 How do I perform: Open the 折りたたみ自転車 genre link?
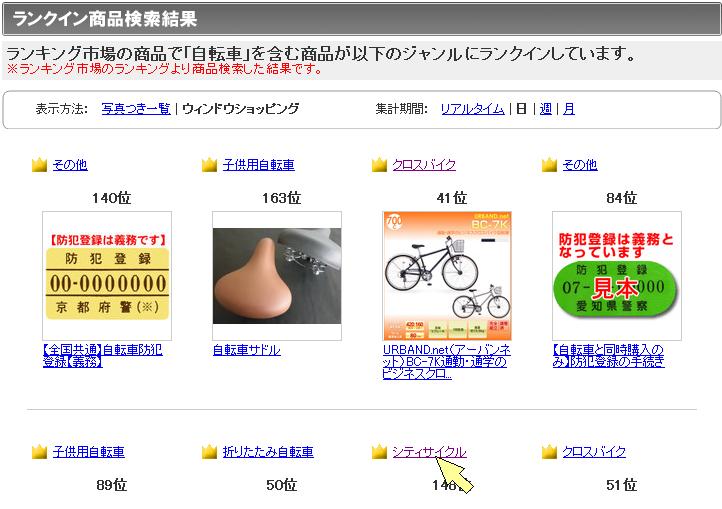[x=268, y=452]
